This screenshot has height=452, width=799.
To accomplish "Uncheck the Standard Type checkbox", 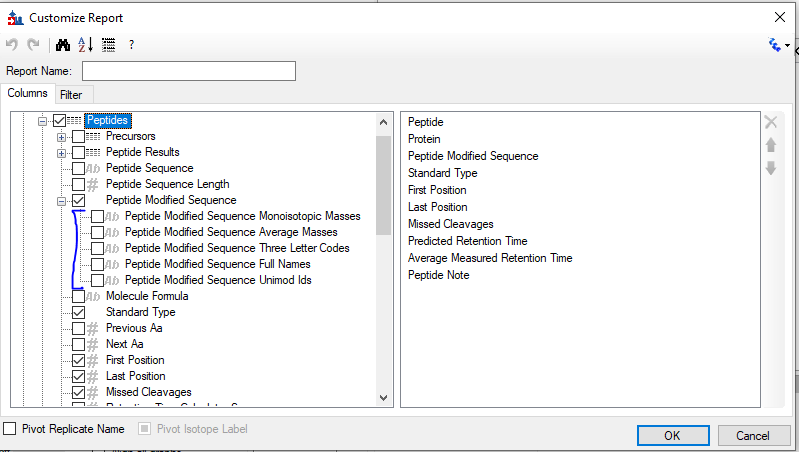I will pyautogui.click(x=79, y=312).
